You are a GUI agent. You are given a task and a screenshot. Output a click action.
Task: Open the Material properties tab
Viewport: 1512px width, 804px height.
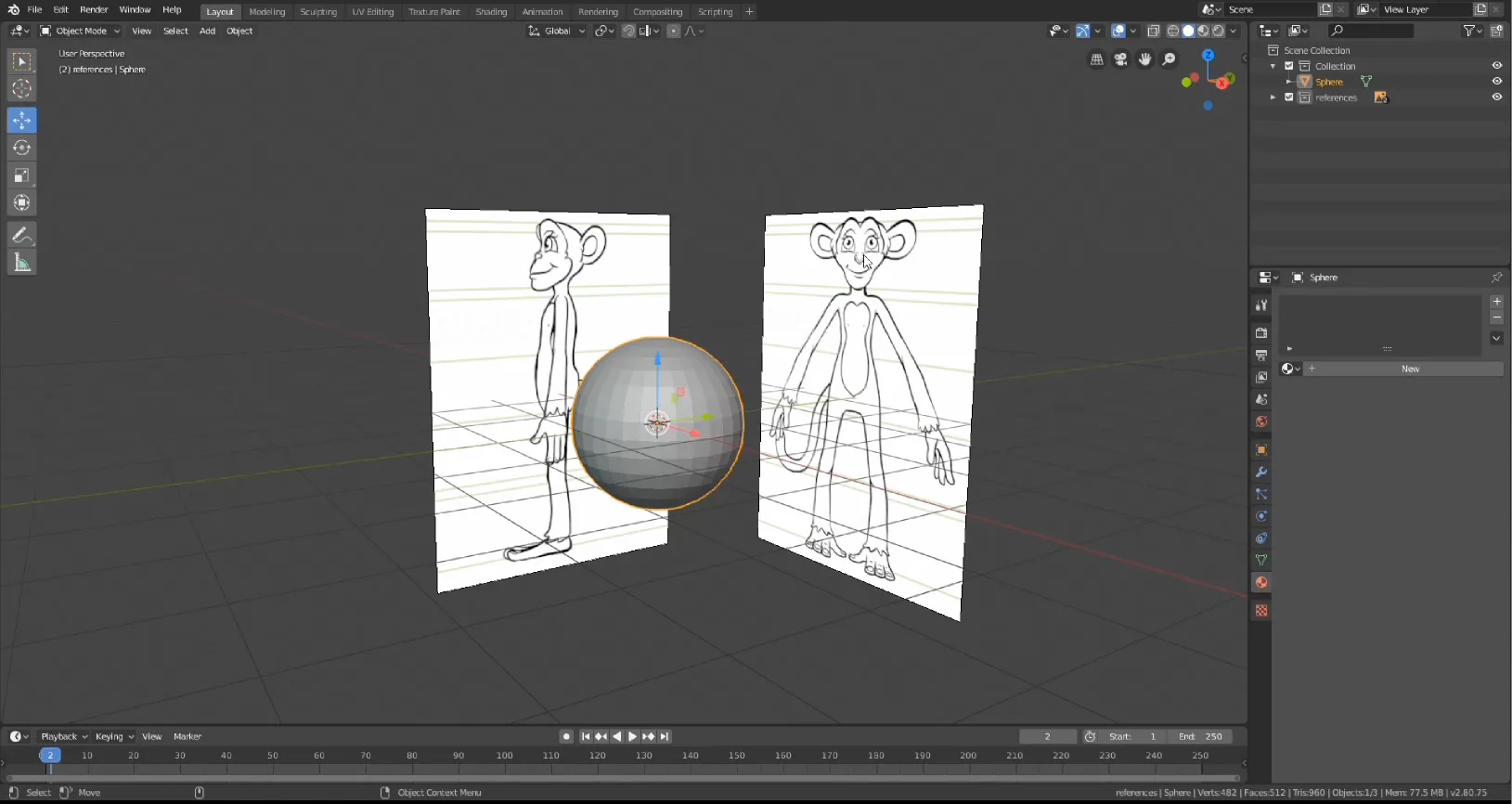pos(1261,582)
